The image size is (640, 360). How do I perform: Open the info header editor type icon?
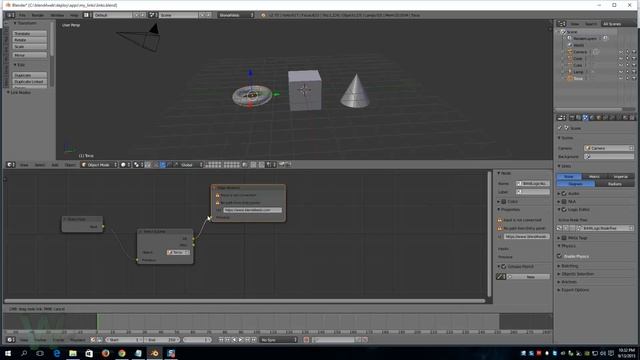(x=11, y=15)
